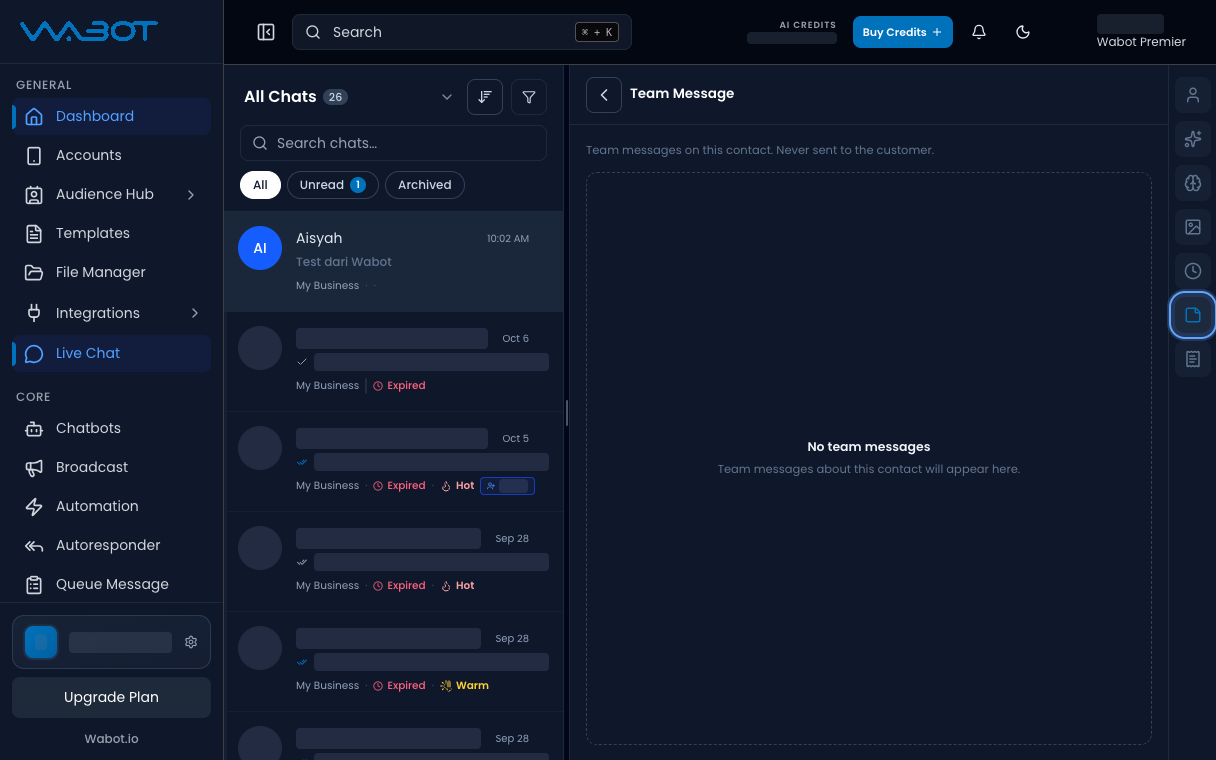Open Aisyah's chat conversation

(394, 261)
